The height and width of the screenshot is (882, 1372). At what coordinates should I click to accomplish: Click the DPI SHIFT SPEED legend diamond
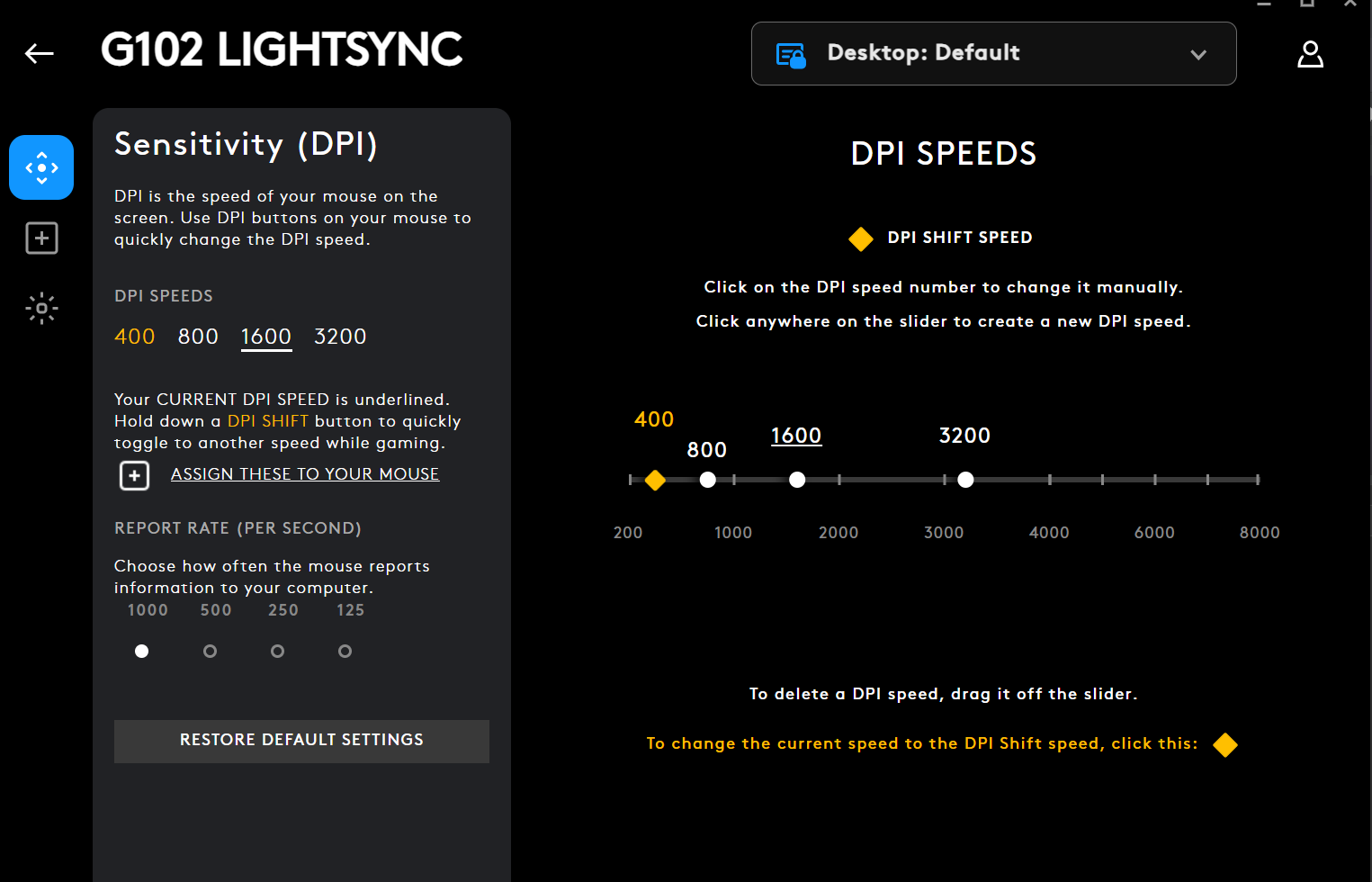861,238
